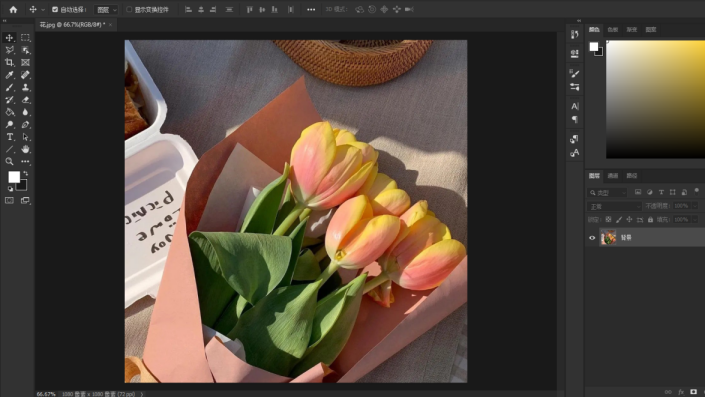Open the Character panel icon
This screenshot has height=397, width=705.
[x=575, y=106]
